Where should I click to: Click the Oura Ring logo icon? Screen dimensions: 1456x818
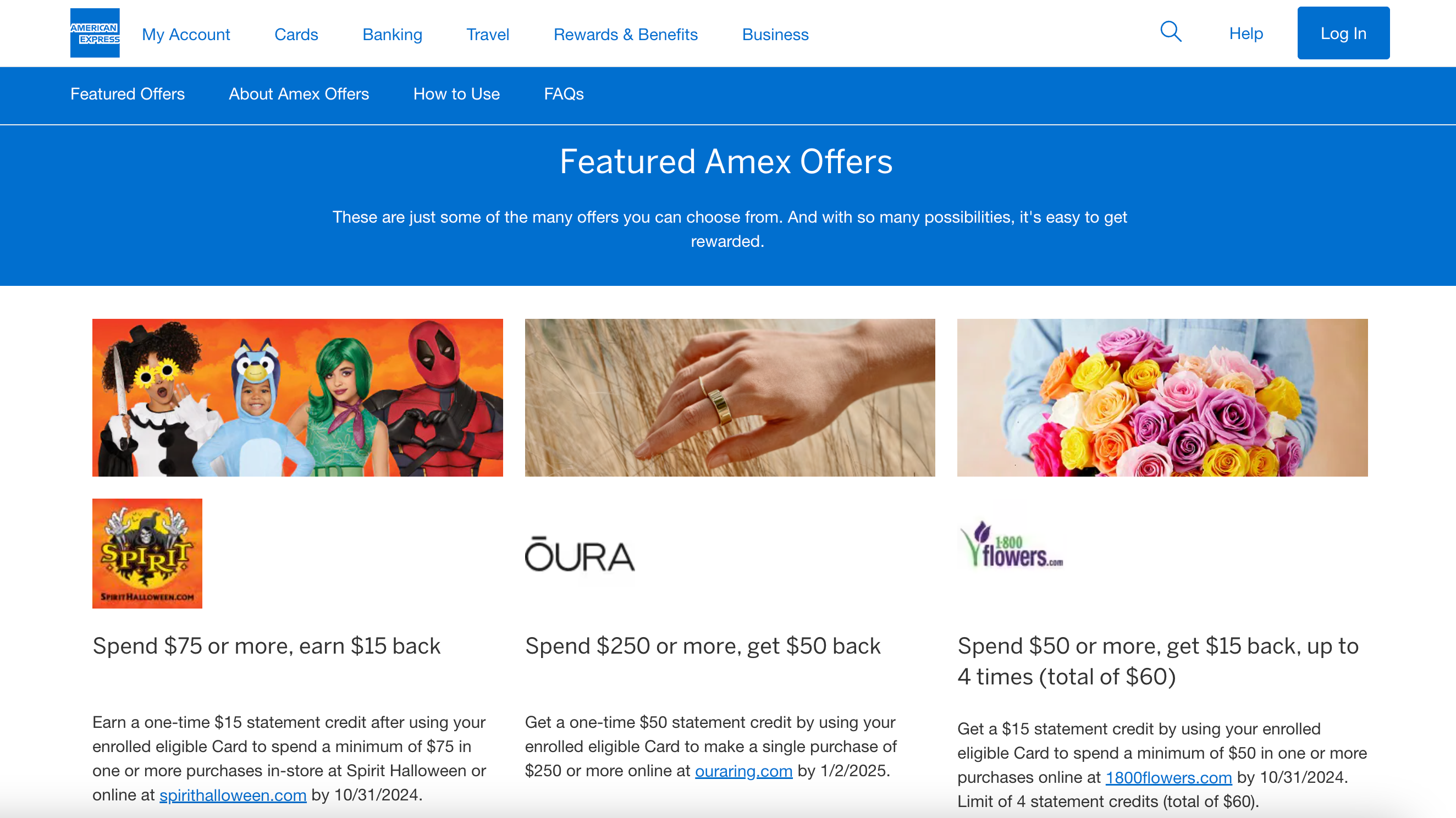(x=579, y=553)
